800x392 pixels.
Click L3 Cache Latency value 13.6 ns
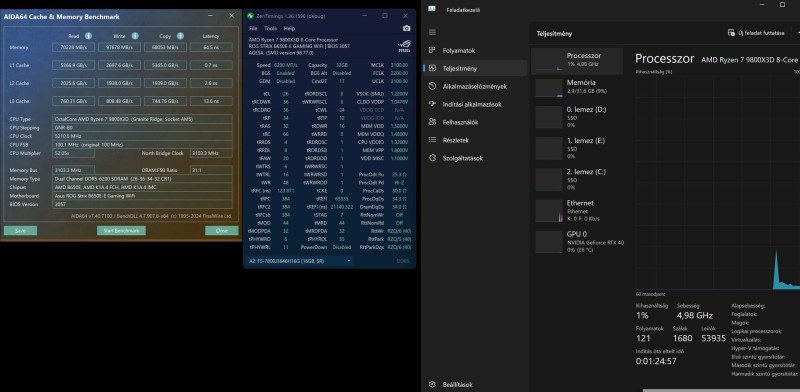211,101
